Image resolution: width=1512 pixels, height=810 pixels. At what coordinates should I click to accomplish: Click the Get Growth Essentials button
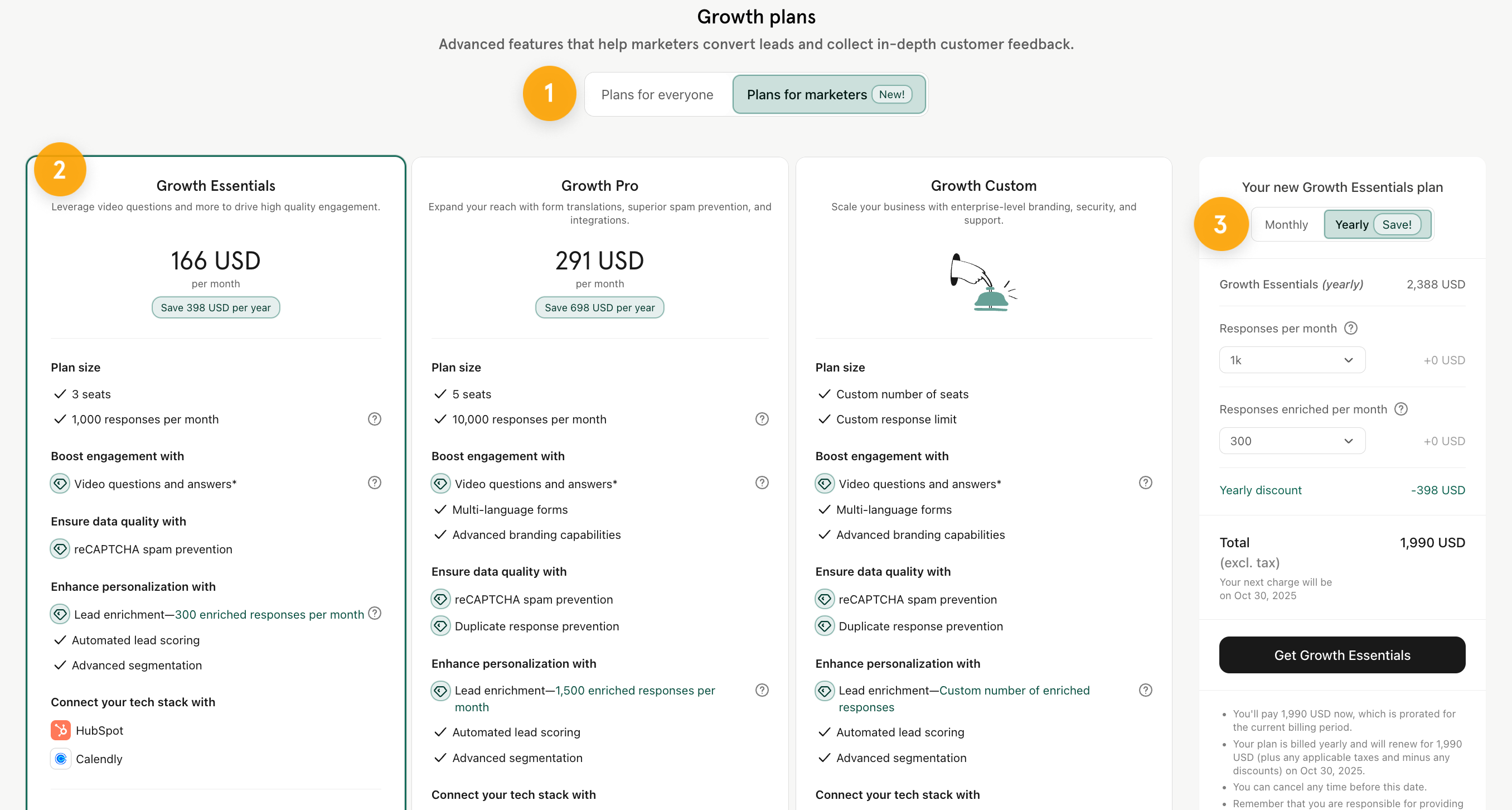[1342, 655]
